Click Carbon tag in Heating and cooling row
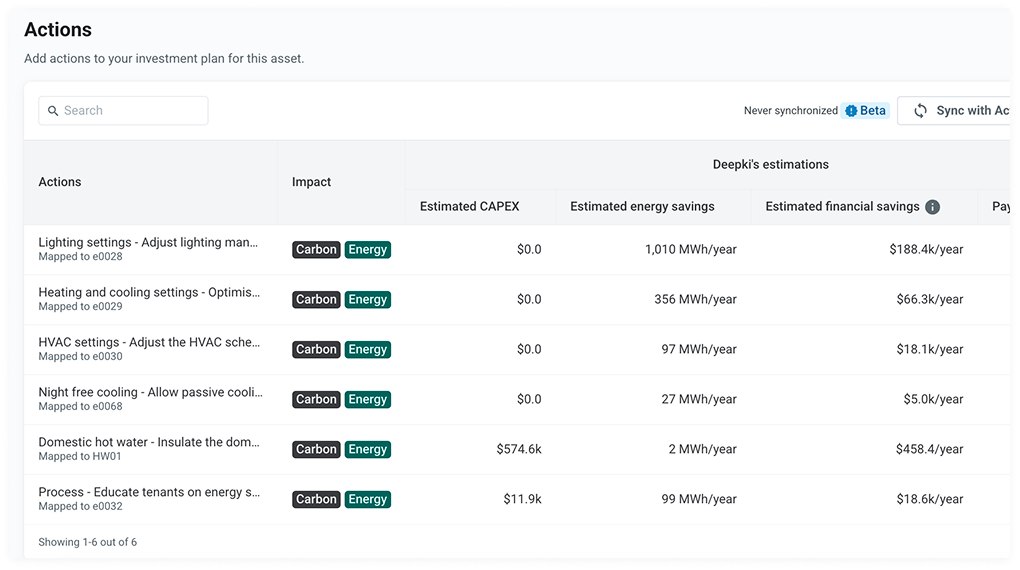Screen dimensions: 1020x570 pos(316,300)
